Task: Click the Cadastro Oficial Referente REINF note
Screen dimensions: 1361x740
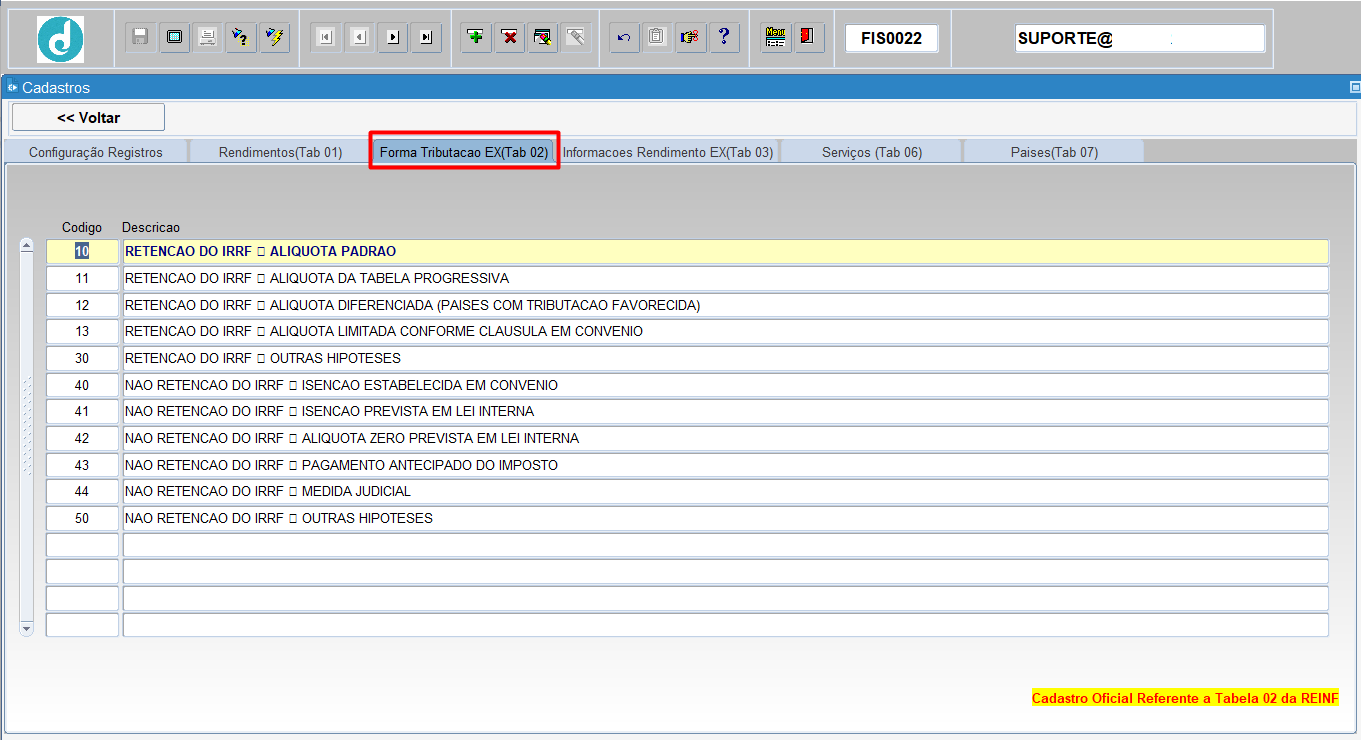Action: coord(1185,698)
